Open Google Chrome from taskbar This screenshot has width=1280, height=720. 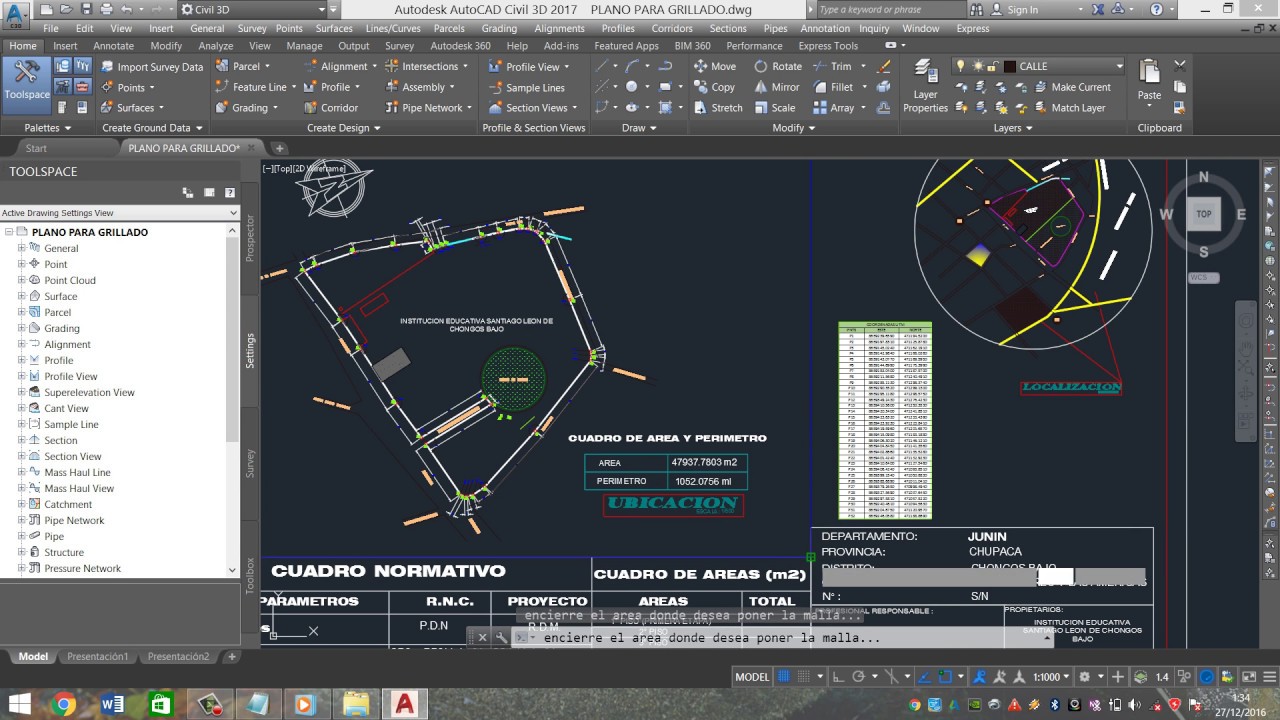pyautogui.click(x=64, y=704)
